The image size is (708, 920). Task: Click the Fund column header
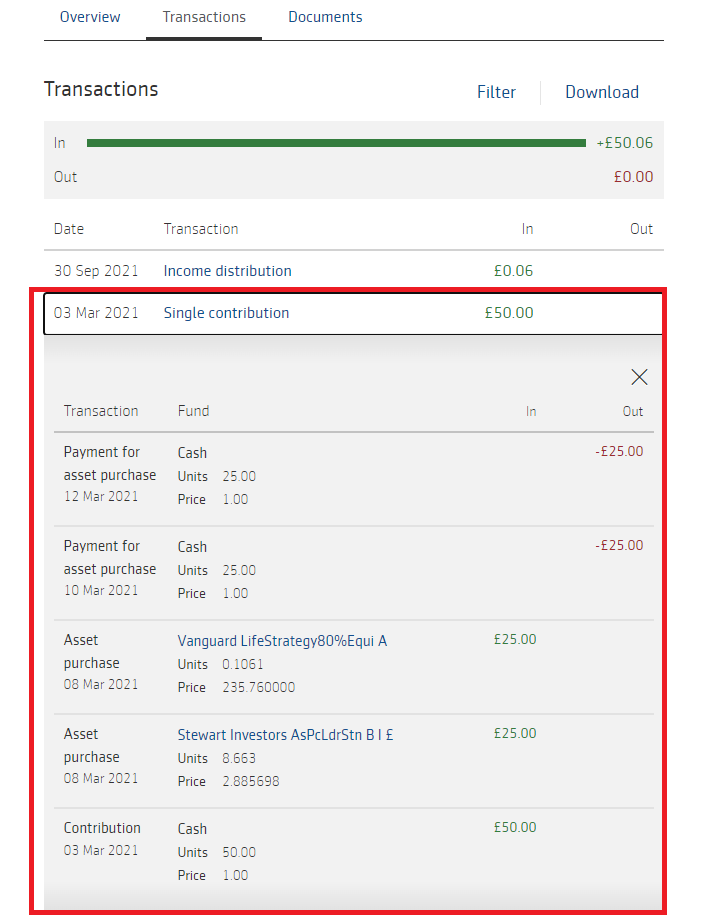[x=193, y=411]
